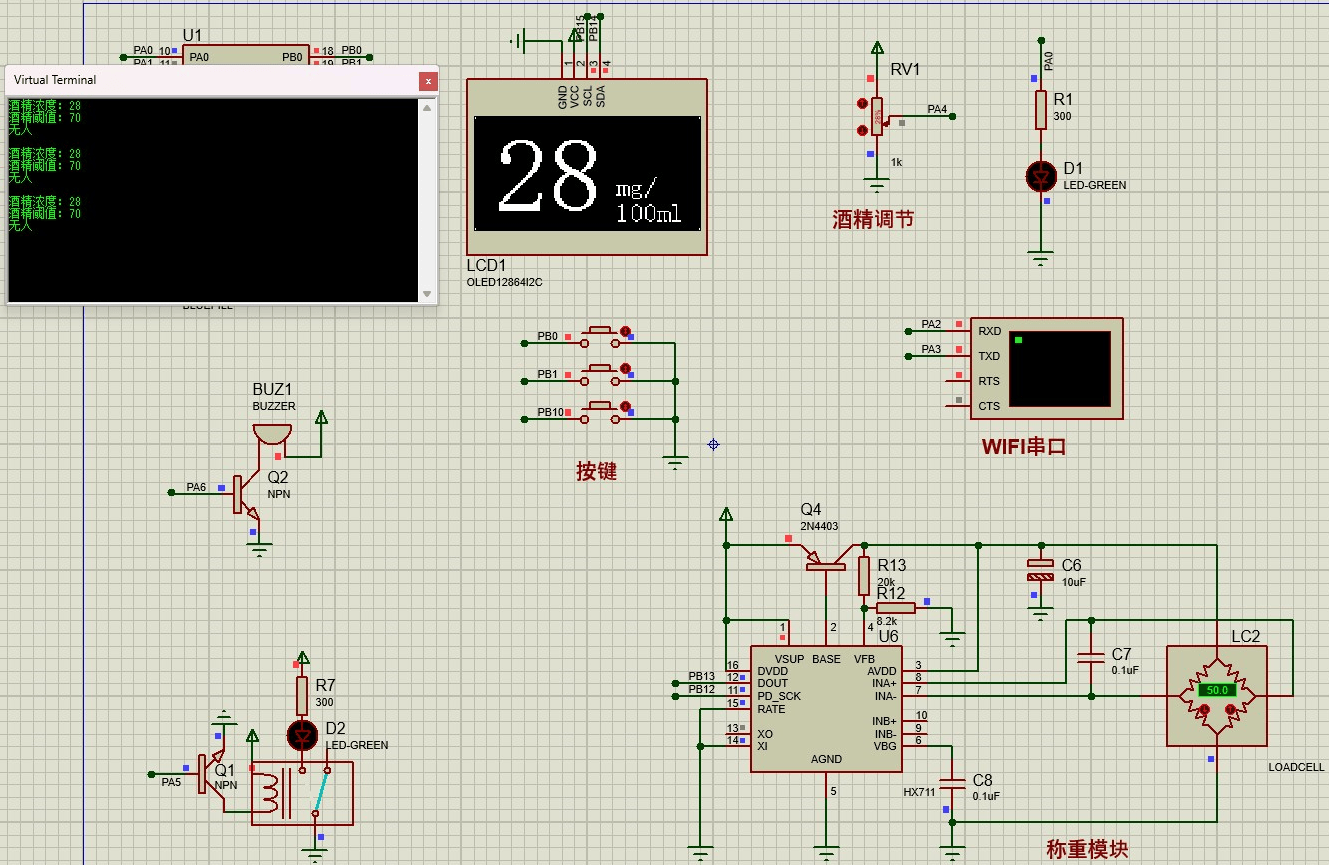Screen dimensions: 1329x865
Task: Decrease RV1 potentiometer with lower red arrow
Action: pyautogui.click(x=862, y=130)
